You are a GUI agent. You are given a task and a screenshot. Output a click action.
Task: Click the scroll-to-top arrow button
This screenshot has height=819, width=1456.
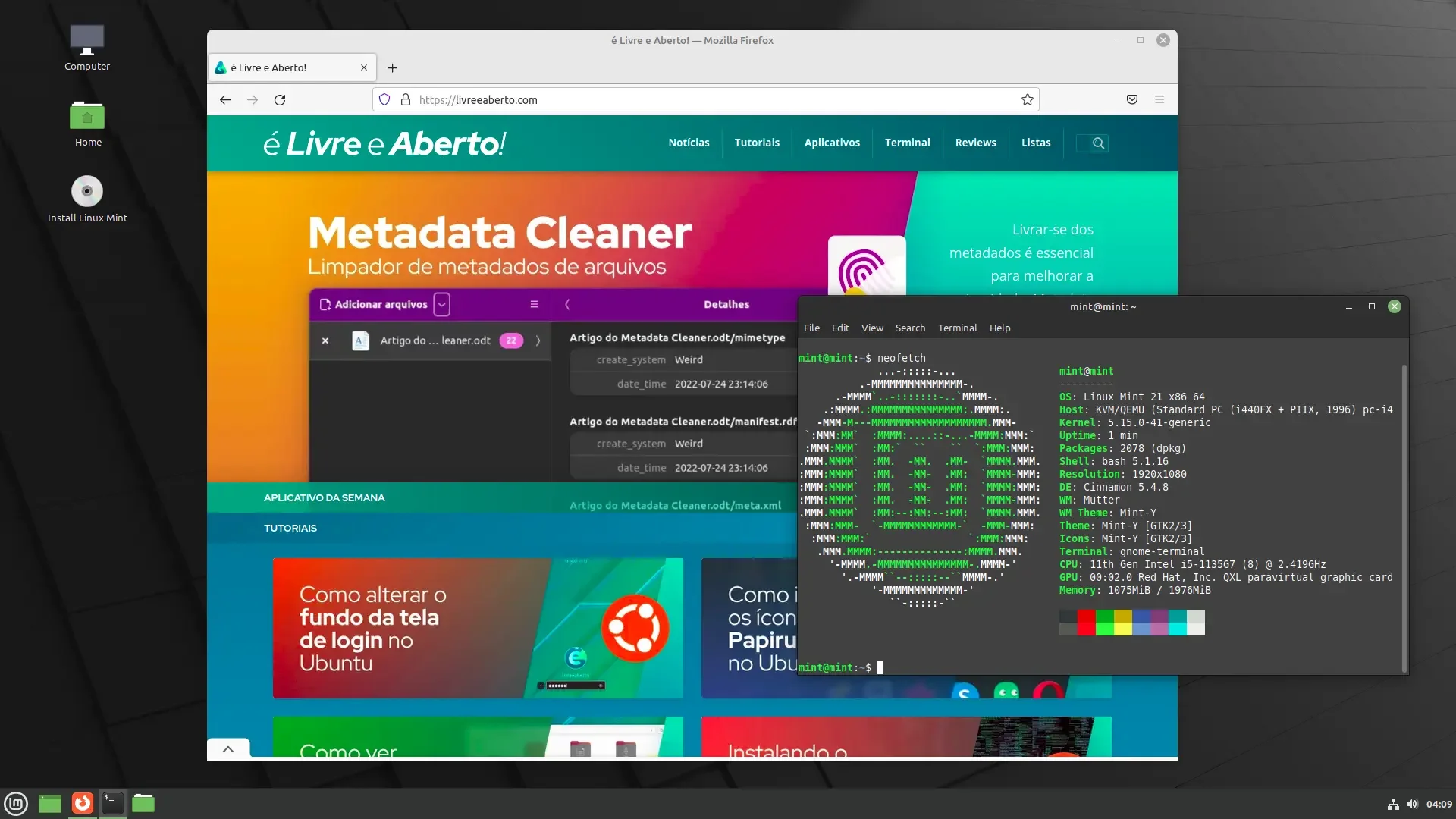[x=228, y=748]
